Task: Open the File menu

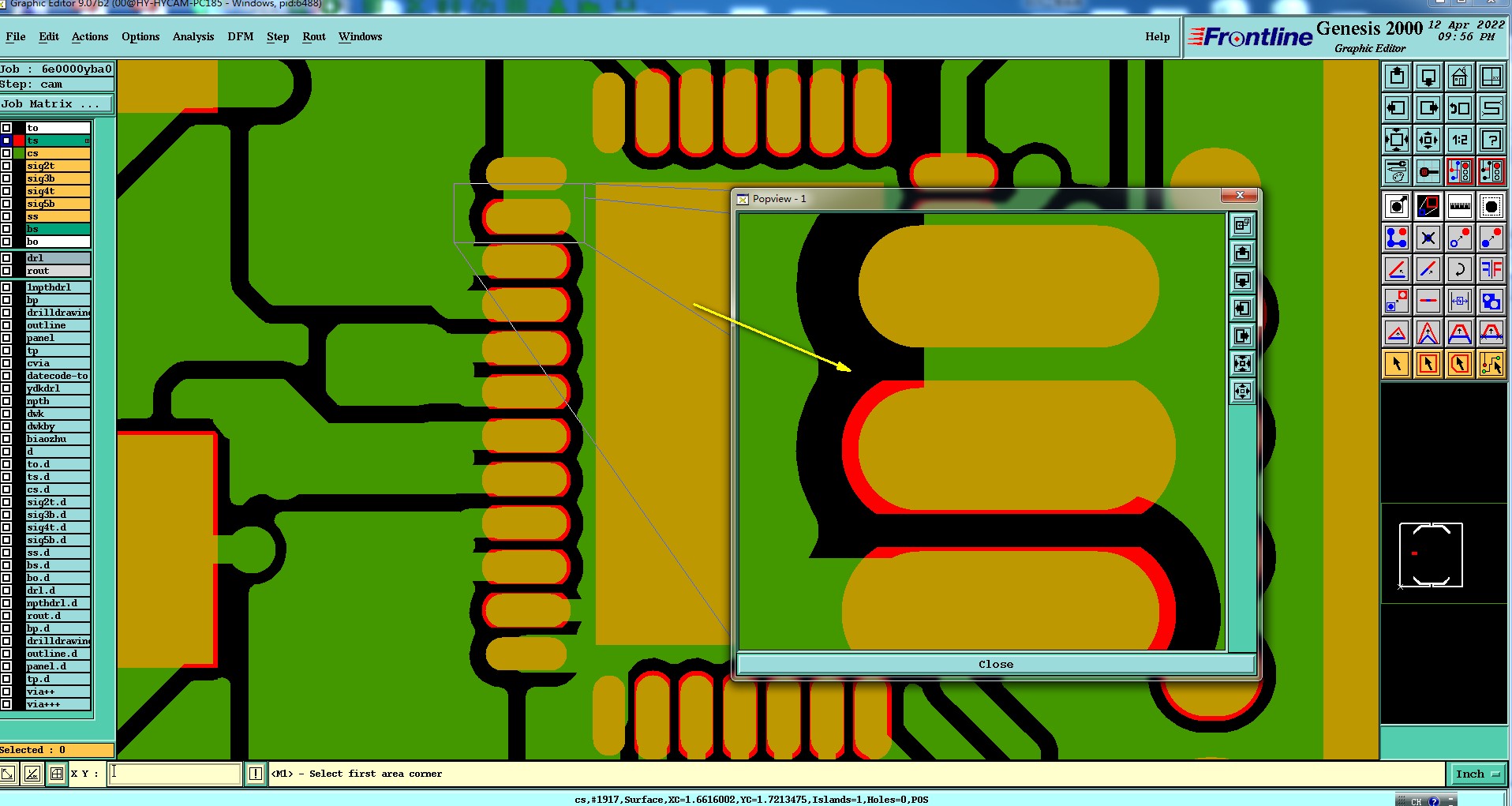Action: pos(15,36)
